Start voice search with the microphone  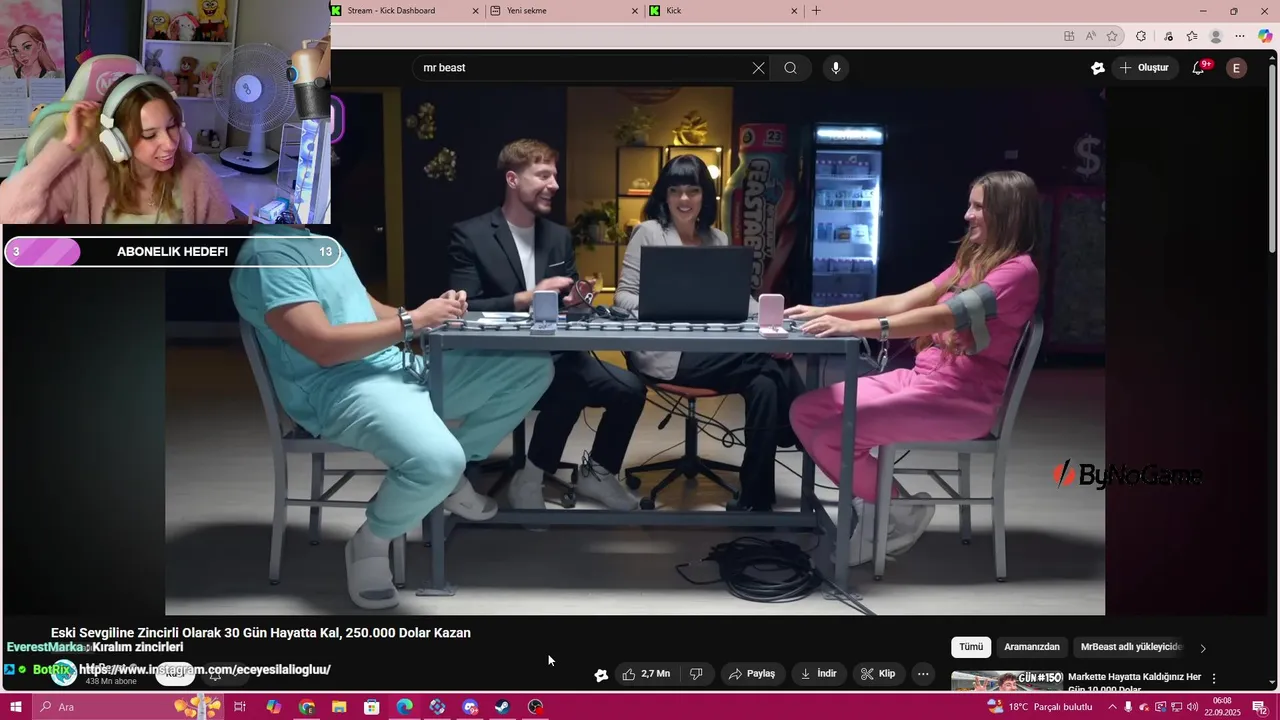[x=836, y=68]
